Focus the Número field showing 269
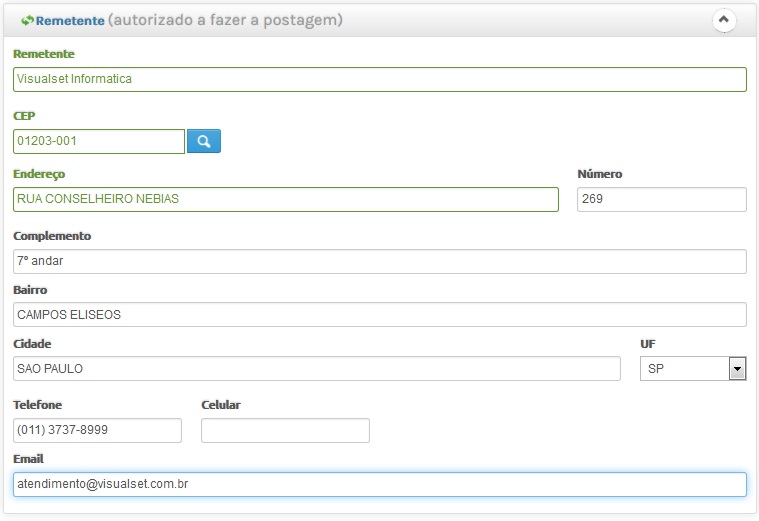The height and width of the screenshot is (521, 759). click(662, 199)
